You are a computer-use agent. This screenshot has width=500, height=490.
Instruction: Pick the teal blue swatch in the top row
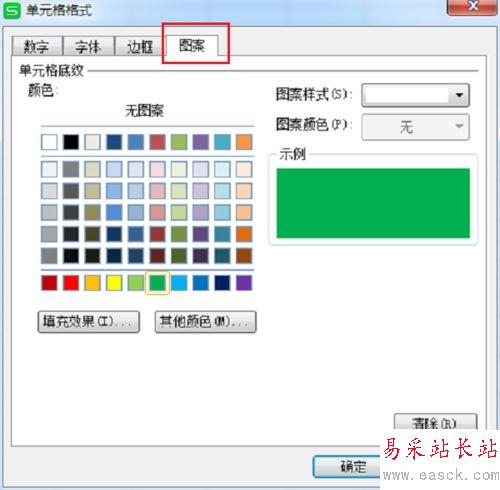222,142
